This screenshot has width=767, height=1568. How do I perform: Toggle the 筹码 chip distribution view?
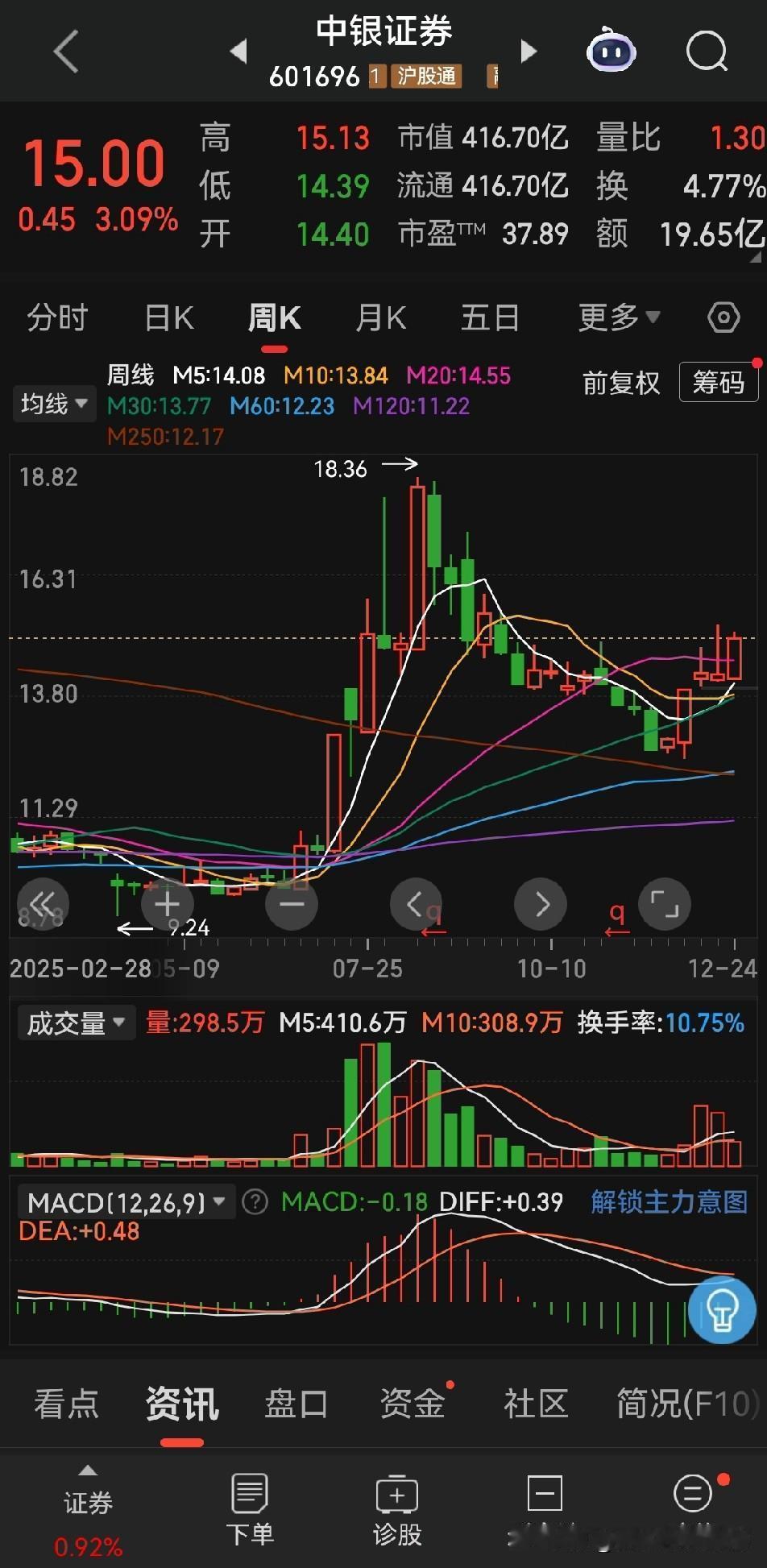tap(719, 382)
